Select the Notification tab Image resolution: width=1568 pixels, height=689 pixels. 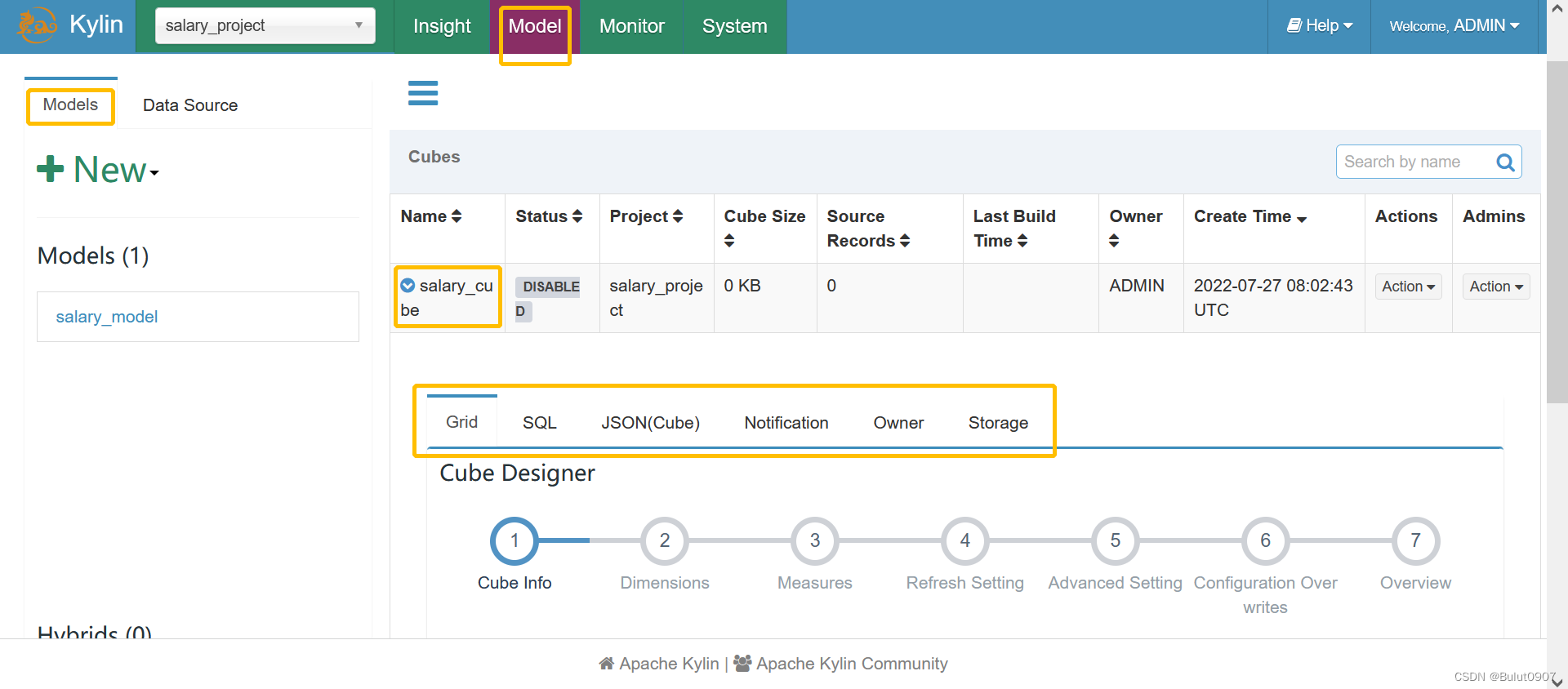point(786,423)
